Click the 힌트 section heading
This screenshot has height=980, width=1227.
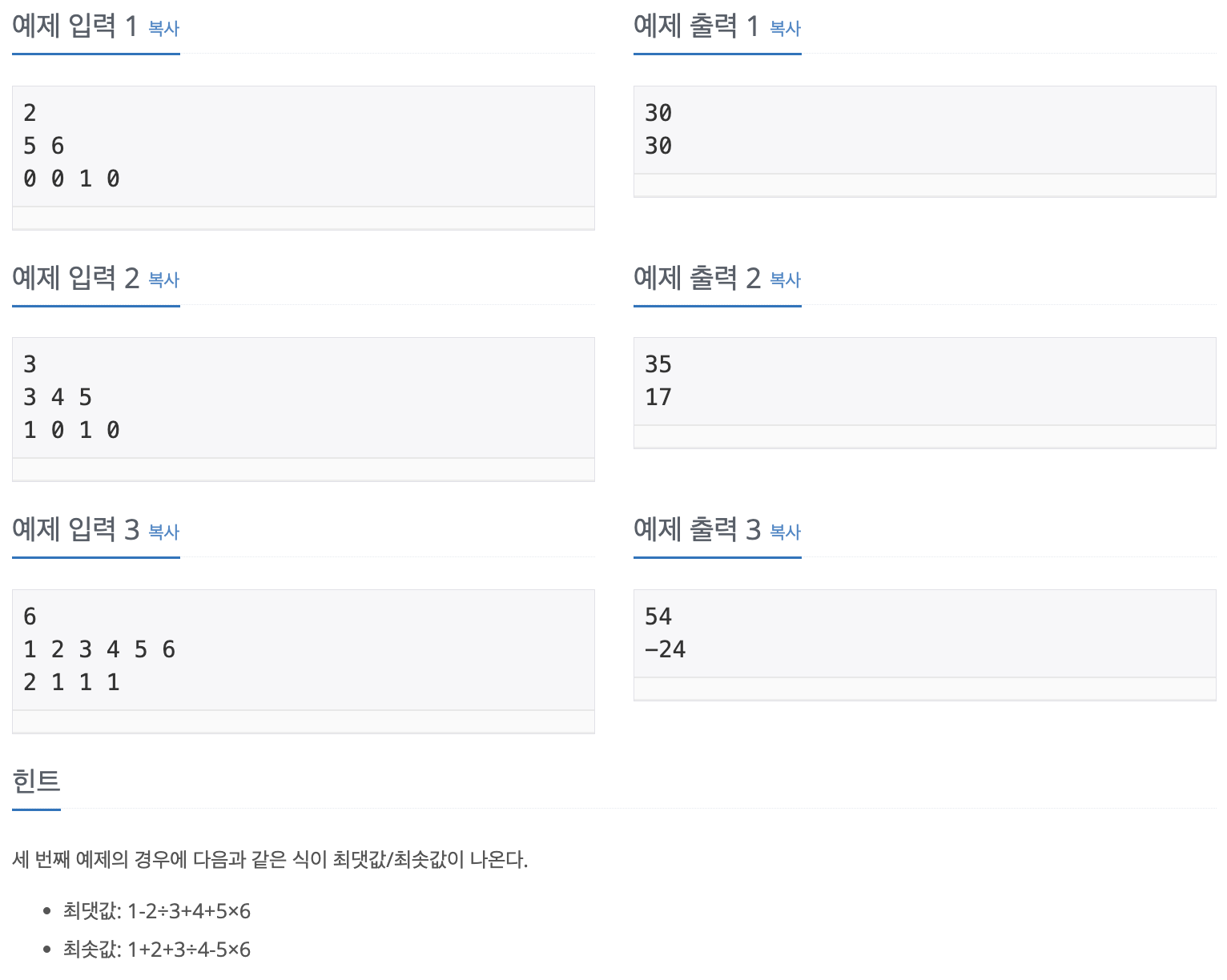point(36,781)
